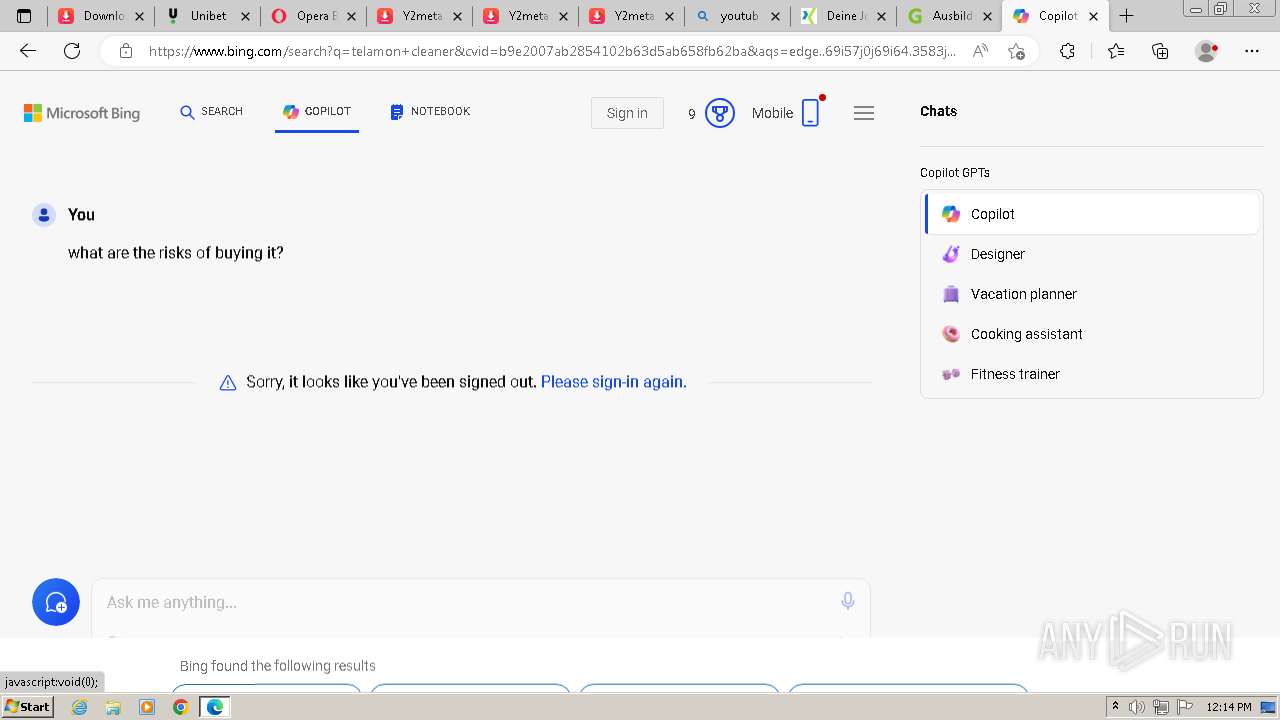Image resolution: width=1280 pixels, height=720 pixels.
Task: Choose the Designer GPT
Action: [x=1092, y=254]
